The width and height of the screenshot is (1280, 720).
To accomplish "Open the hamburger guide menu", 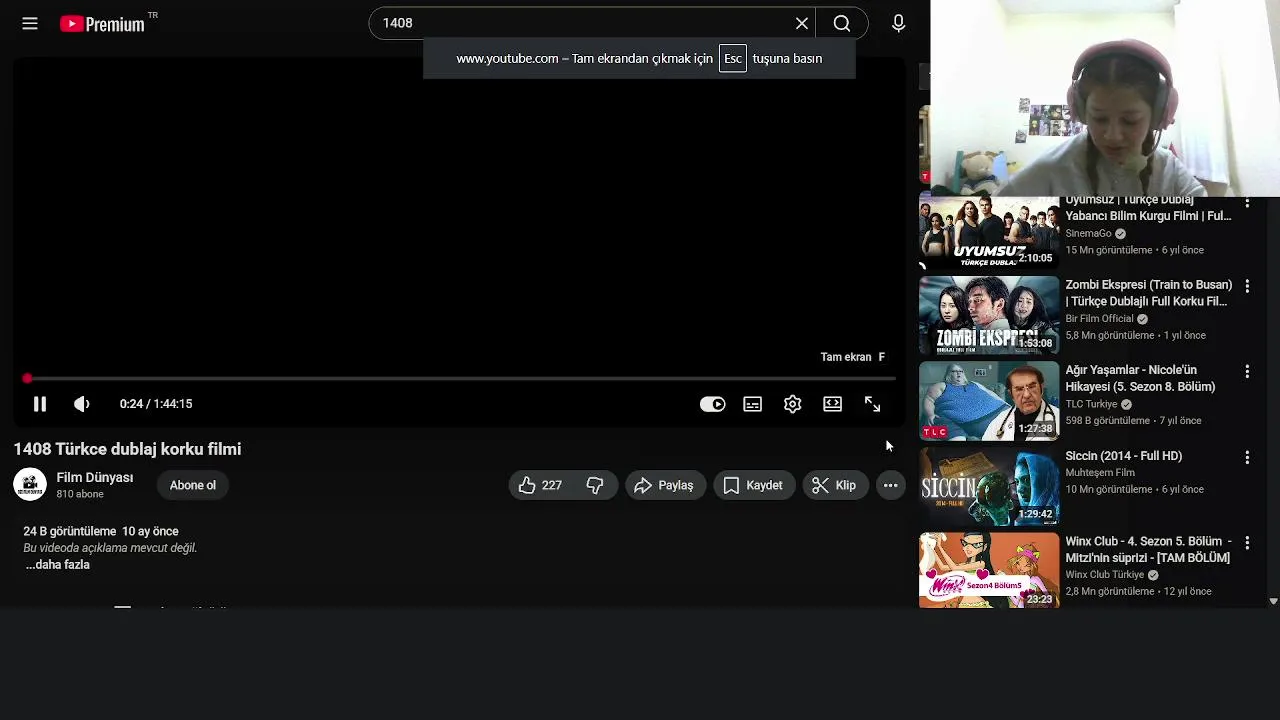I will pos(30,23).
